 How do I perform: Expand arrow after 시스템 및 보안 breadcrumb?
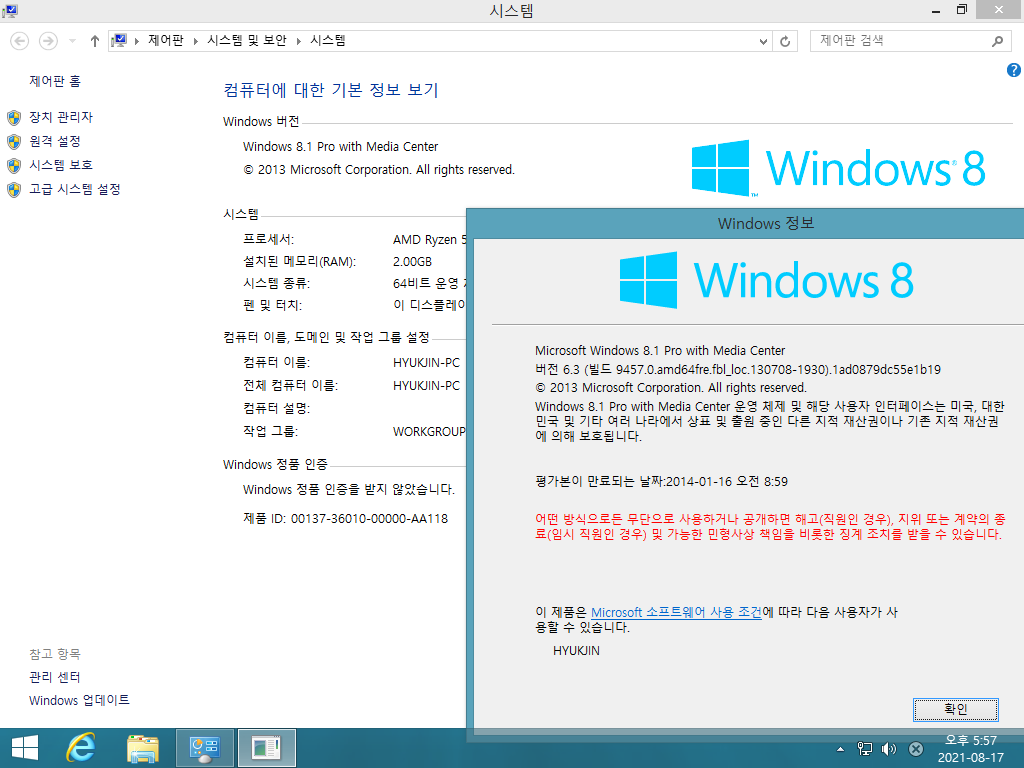(x=298, y=41)
